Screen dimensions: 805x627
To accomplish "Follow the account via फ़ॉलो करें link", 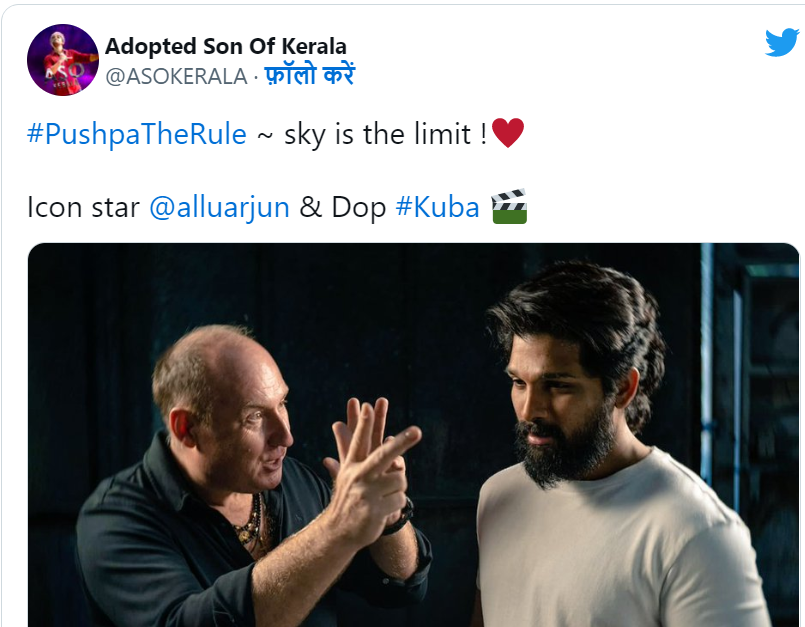I will [310, 75].
